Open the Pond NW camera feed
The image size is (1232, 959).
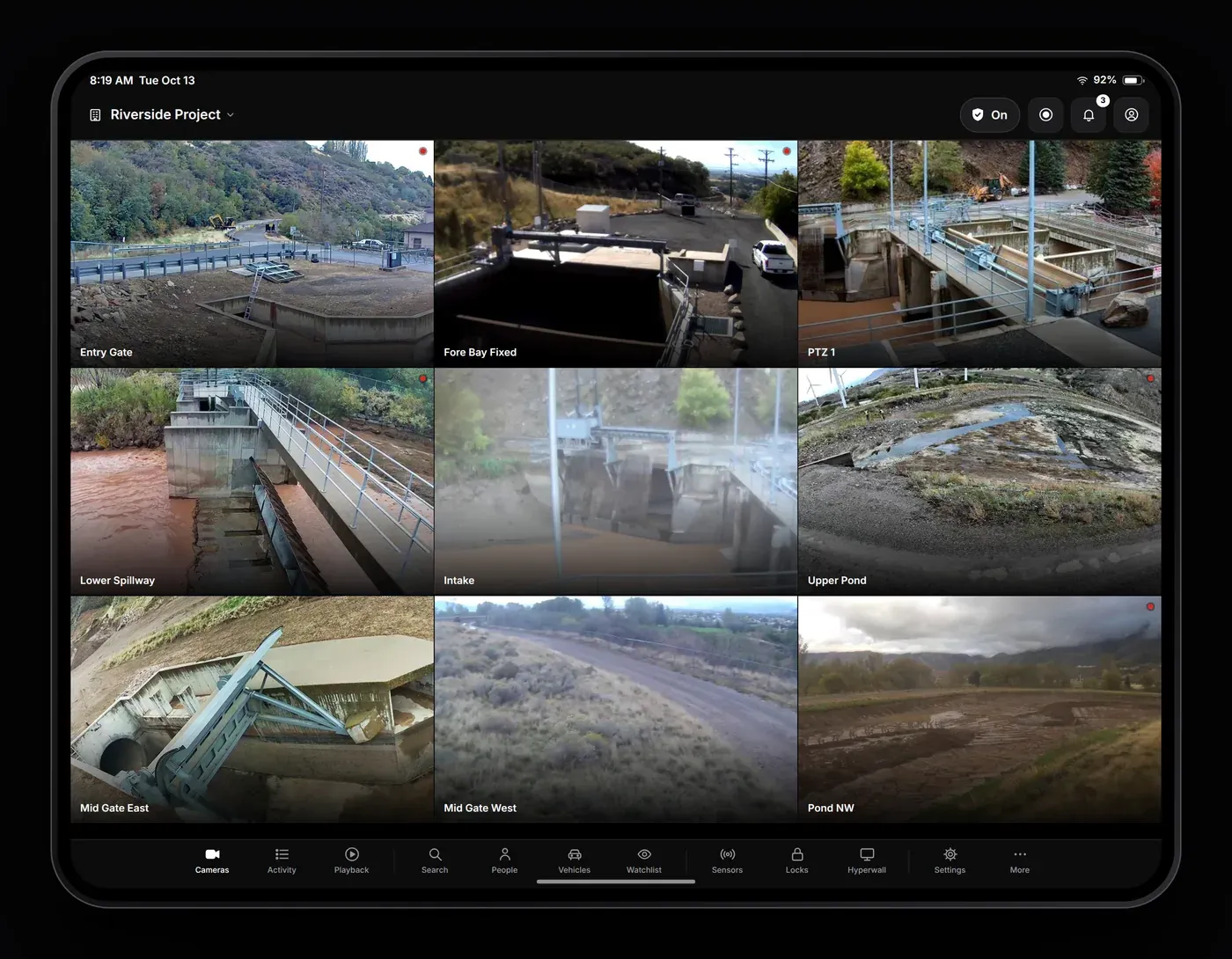(979, 709)
